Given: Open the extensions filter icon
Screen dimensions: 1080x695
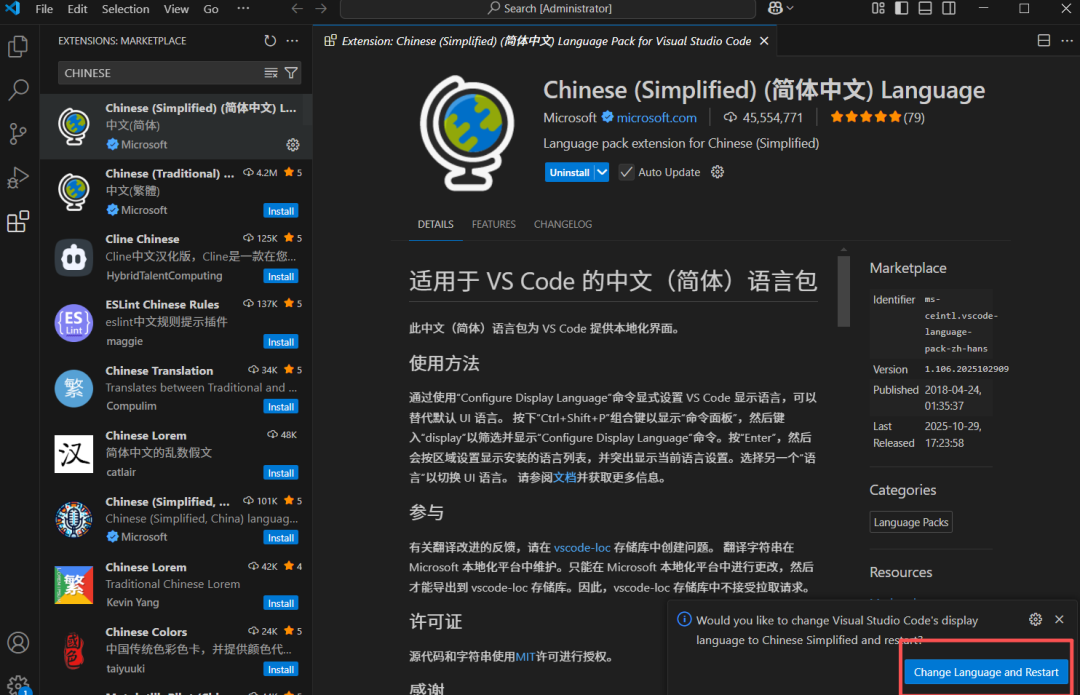Looking at the screenshot, I should coord(290,72).
